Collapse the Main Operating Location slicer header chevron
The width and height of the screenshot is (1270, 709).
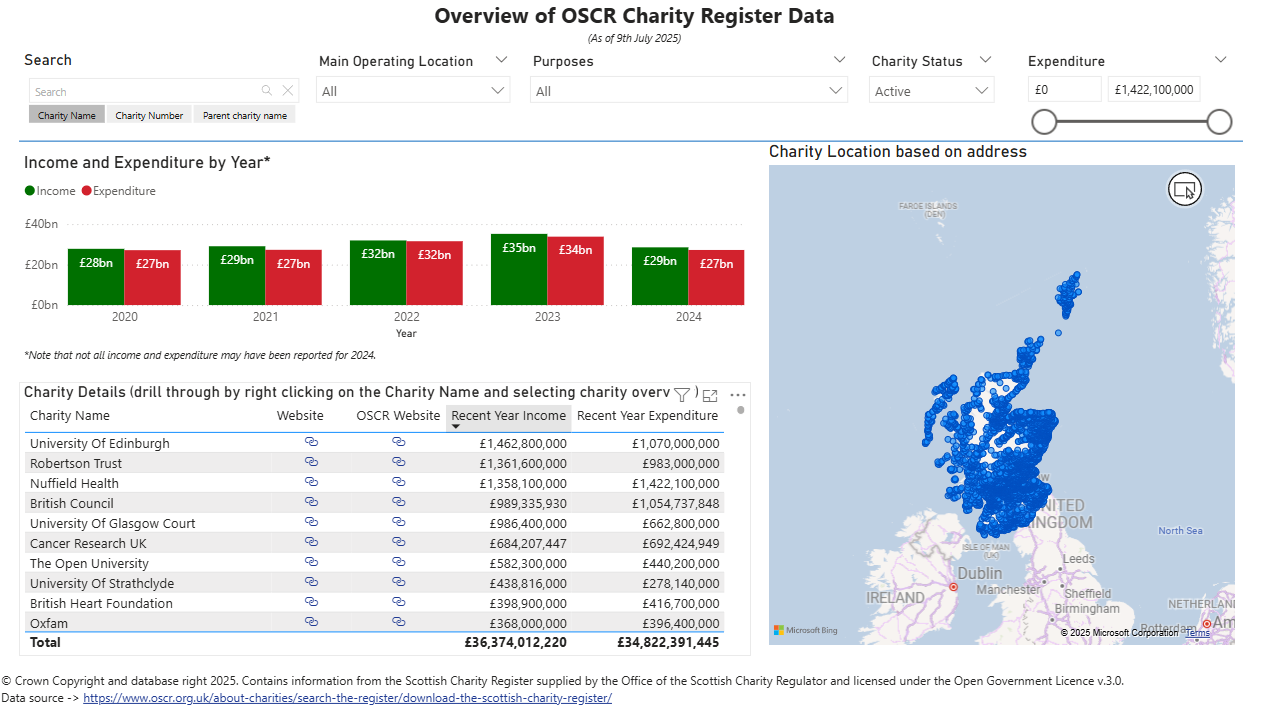click(x=501, y=60)
